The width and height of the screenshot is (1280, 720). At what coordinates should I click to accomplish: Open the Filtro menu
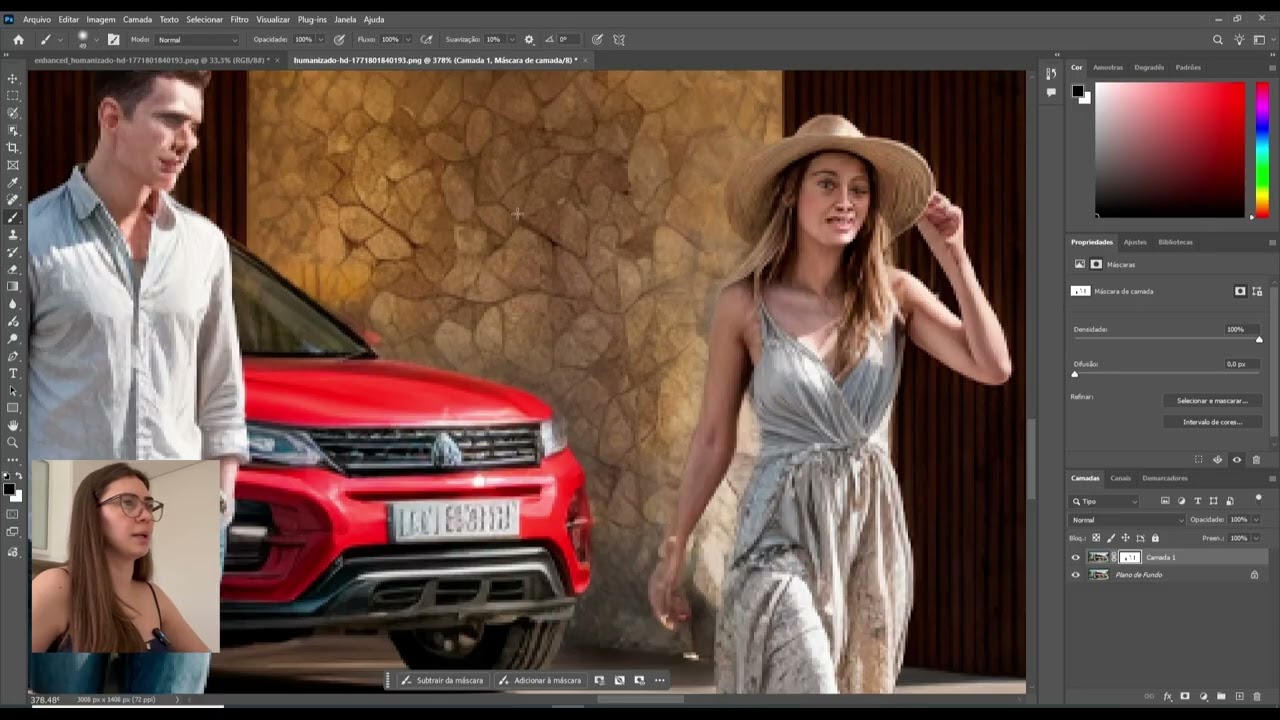[239, 19]
